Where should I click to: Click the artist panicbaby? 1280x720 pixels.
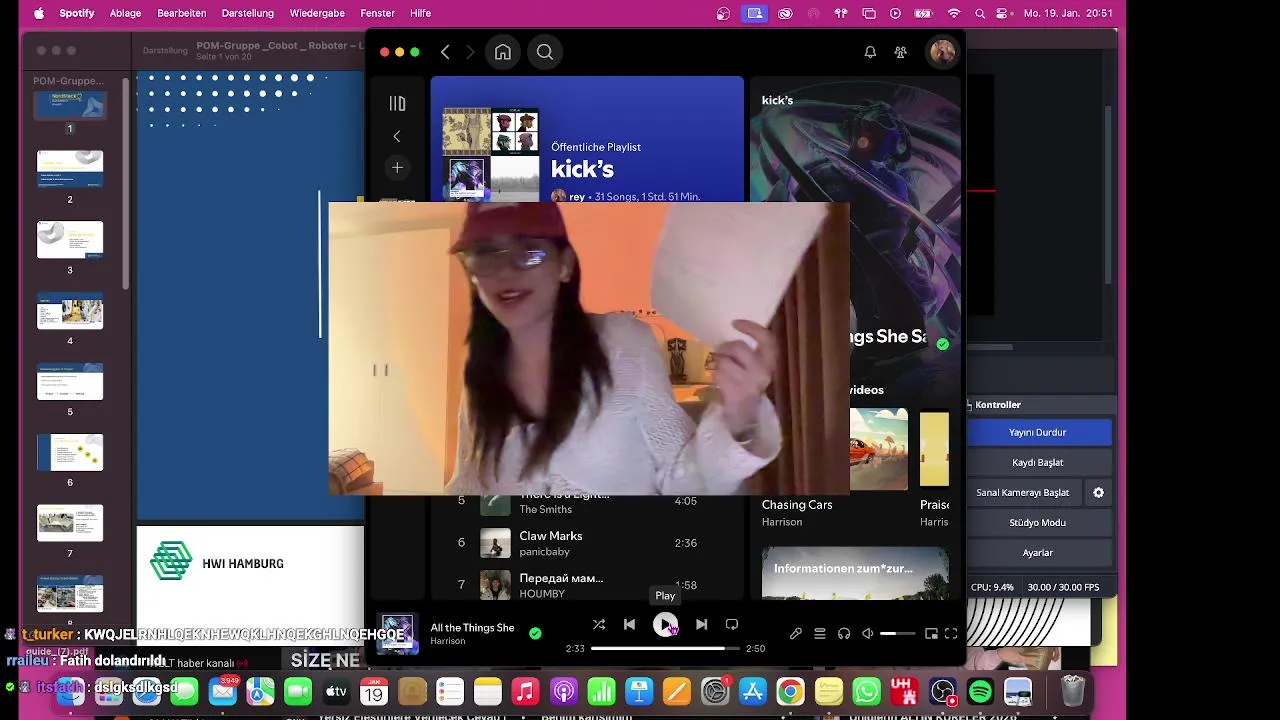[544, 551]
